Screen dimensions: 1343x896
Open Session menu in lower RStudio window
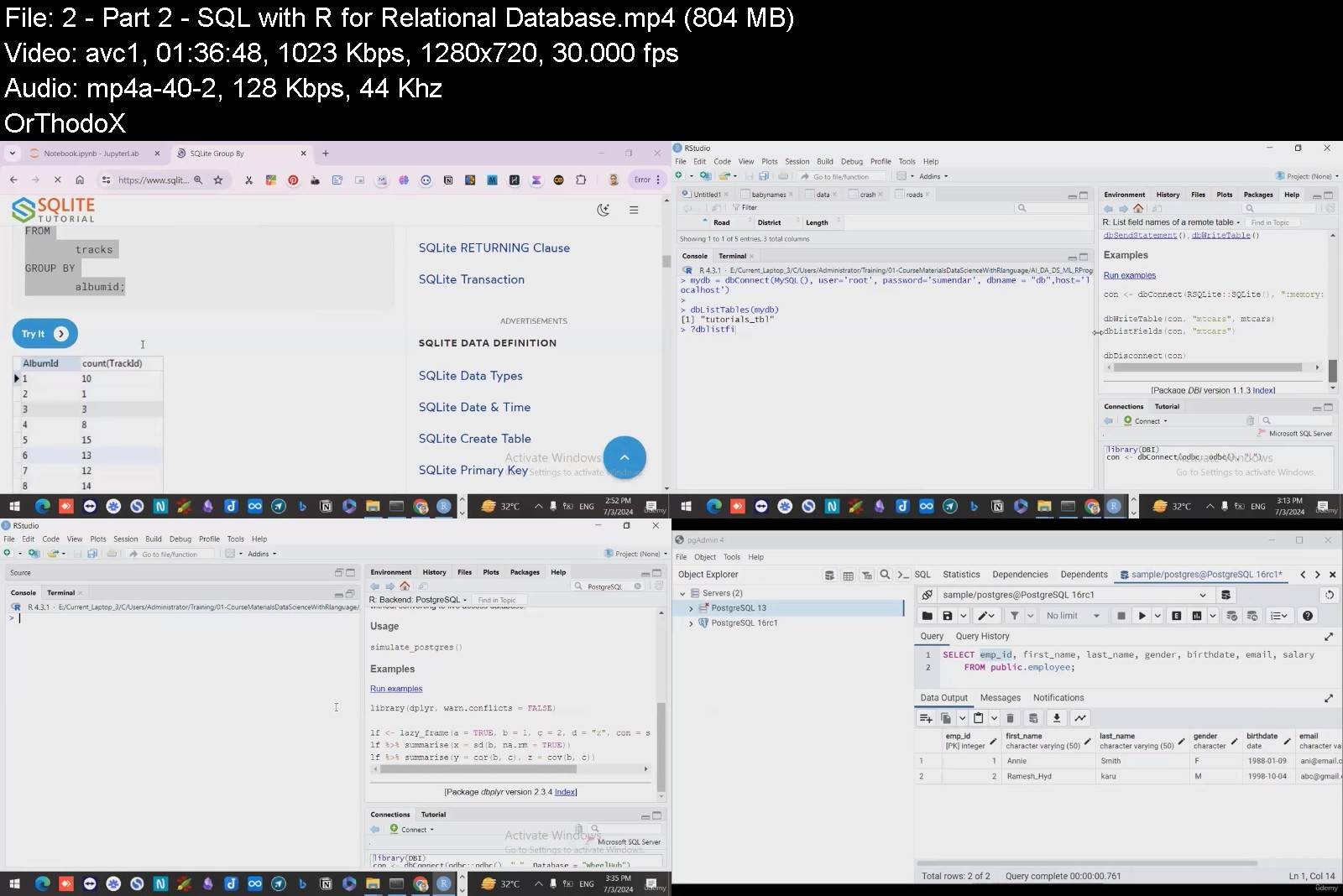tap(125, 539)
